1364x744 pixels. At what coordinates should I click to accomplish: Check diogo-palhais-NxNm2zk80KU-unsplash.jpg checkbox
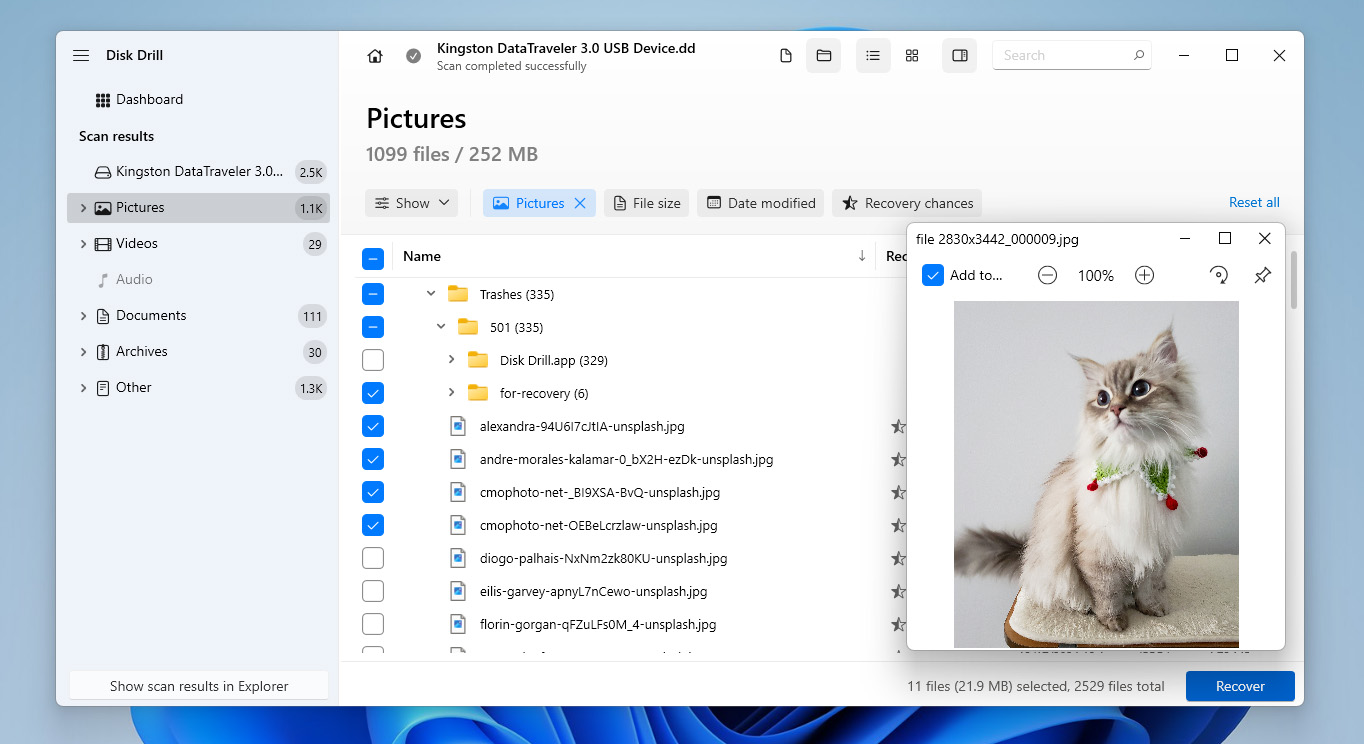point(373,558)
